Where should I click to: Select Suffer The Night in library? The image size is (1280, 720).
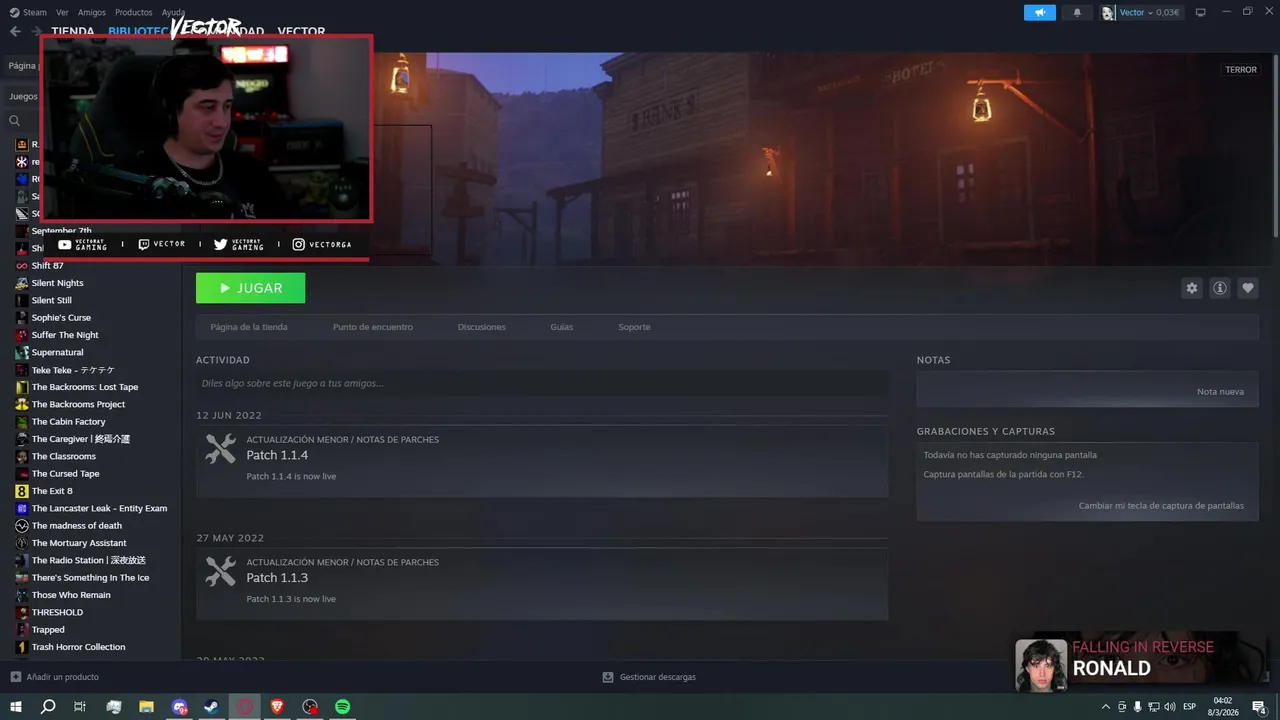pos(65,335)
